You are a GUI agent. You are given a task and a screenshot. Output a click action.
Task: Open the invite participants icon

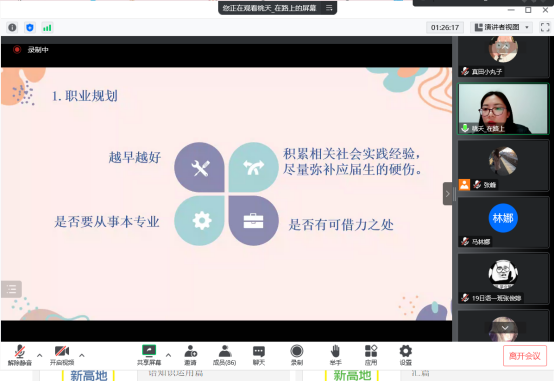tap(190, 355)
